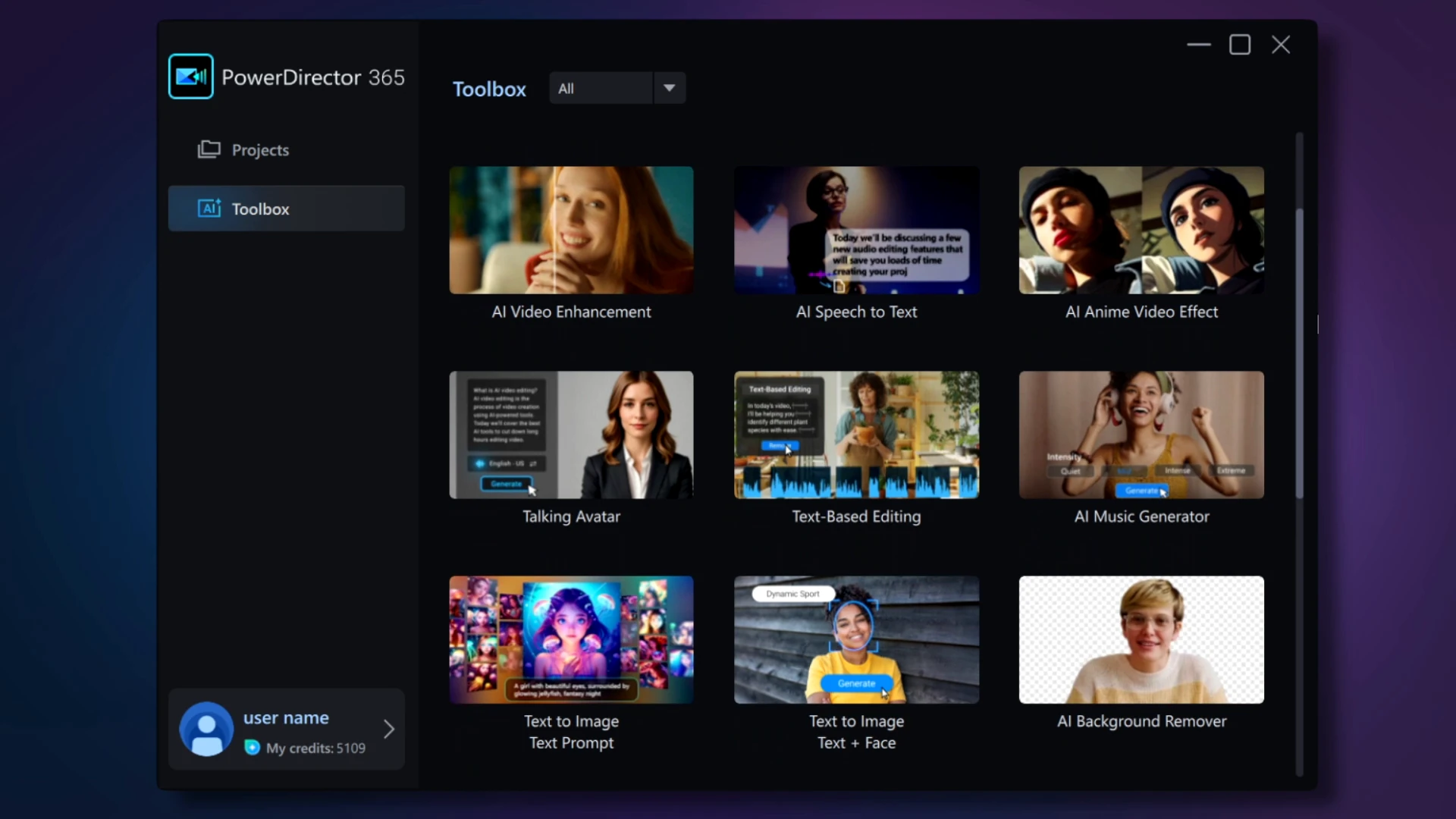Click the PowerDirector 365 title text
Viewport: 1456px width, 819px height.
pyautogui.click(x=313, y=77)
